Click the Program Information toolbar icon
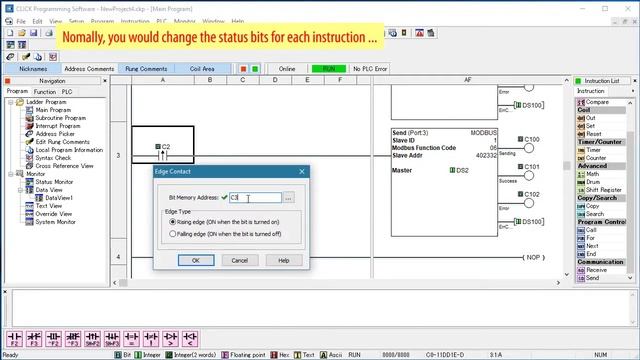640x360 pixels. [38, 57]
